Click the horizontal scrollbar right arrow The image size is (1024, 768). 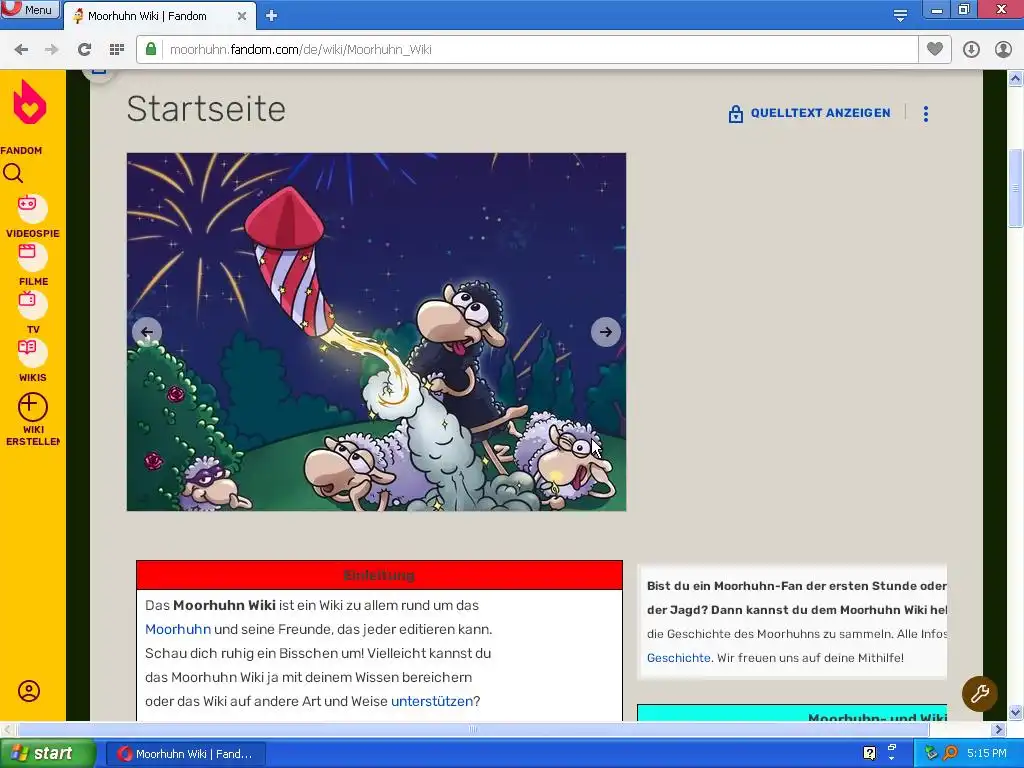point(999,729)
